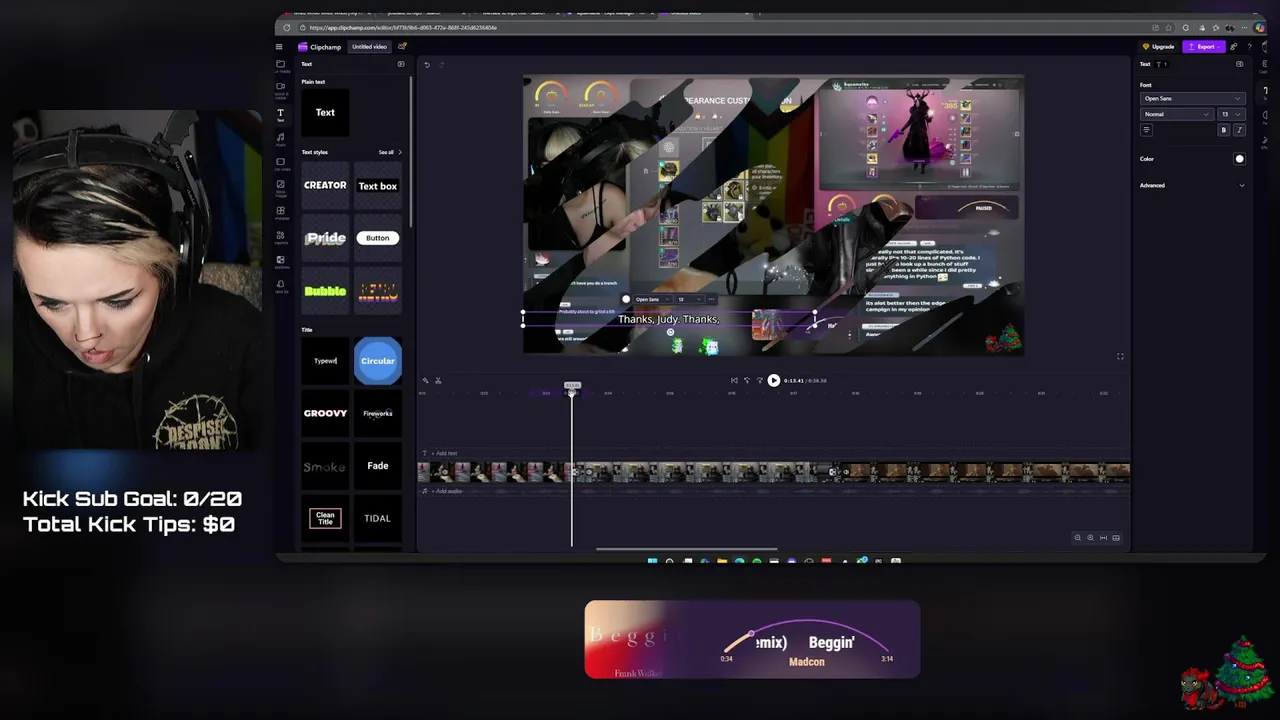Add the Fireworks title
The height and width of the screenshot is (720, 1280).
[x=378, y=413]
